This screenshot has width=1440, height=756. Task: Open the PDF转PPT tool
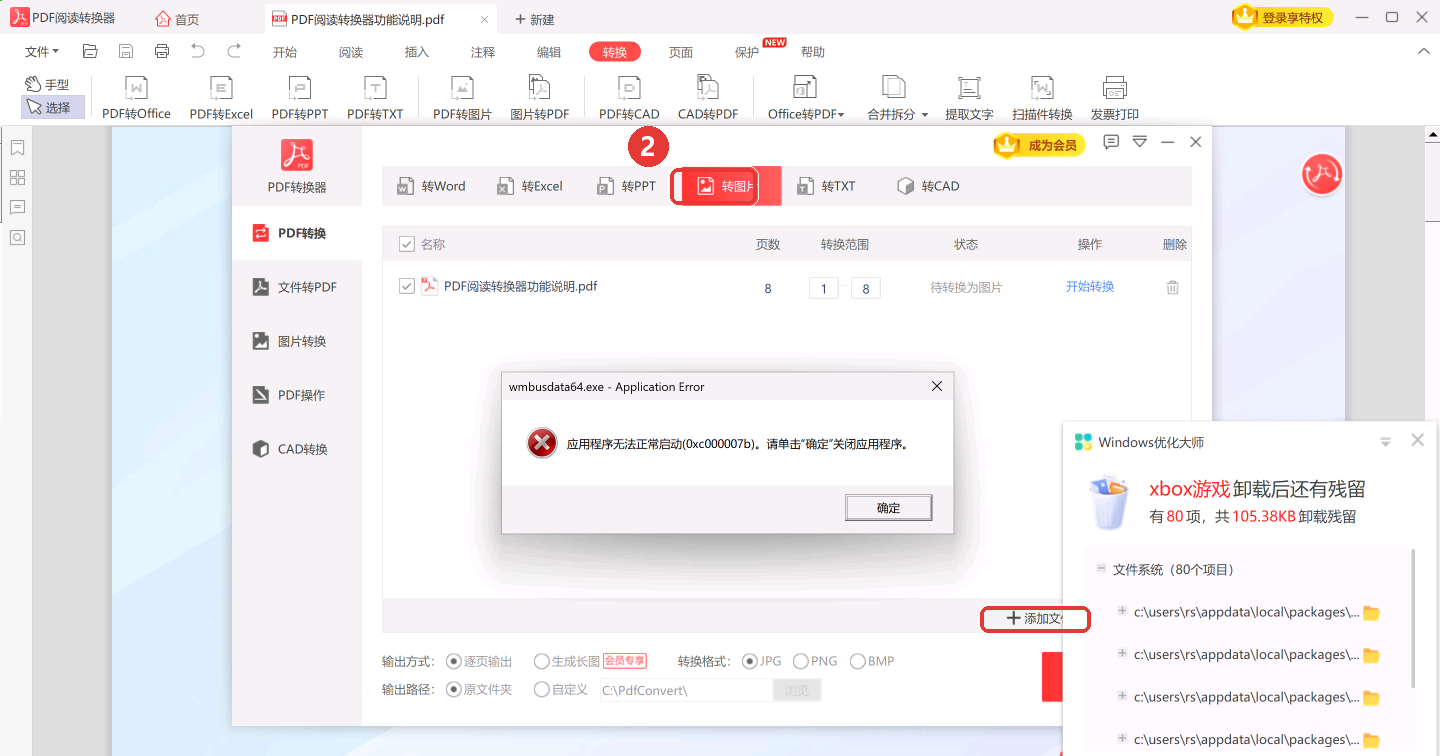[x=299, y=99]
